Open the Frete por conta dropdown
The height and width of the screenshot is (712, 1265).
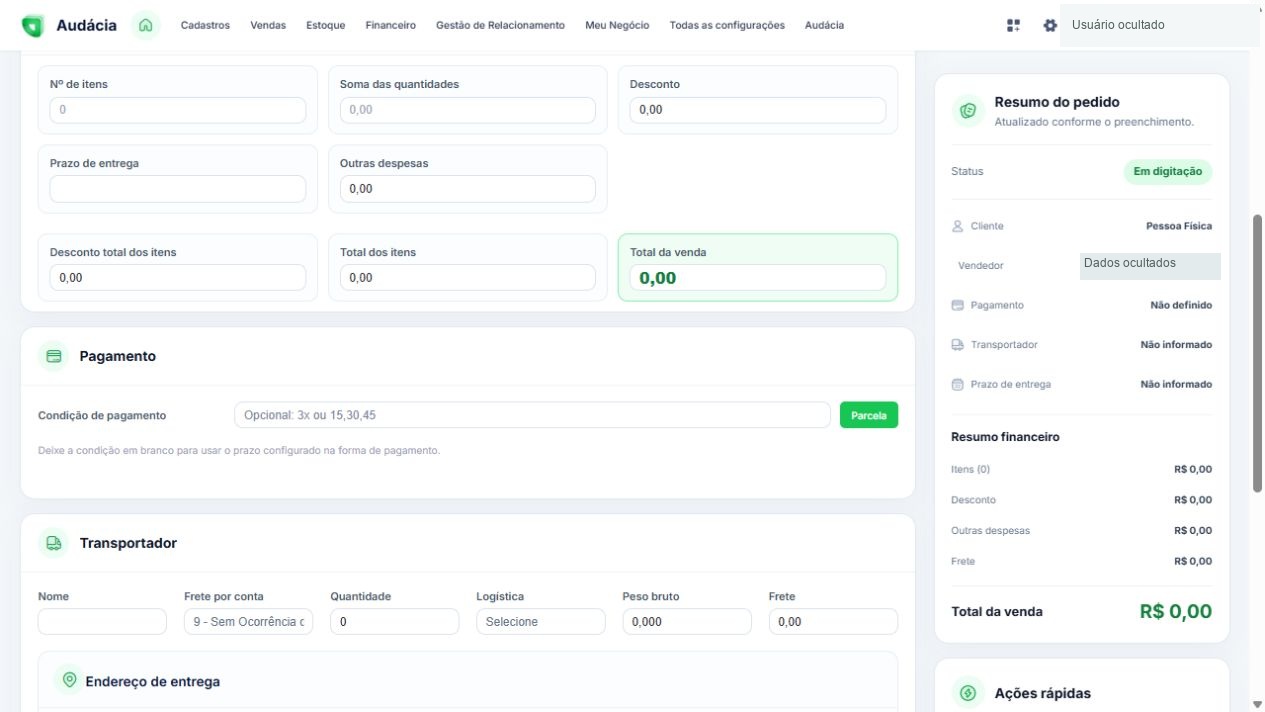[249, 622]
